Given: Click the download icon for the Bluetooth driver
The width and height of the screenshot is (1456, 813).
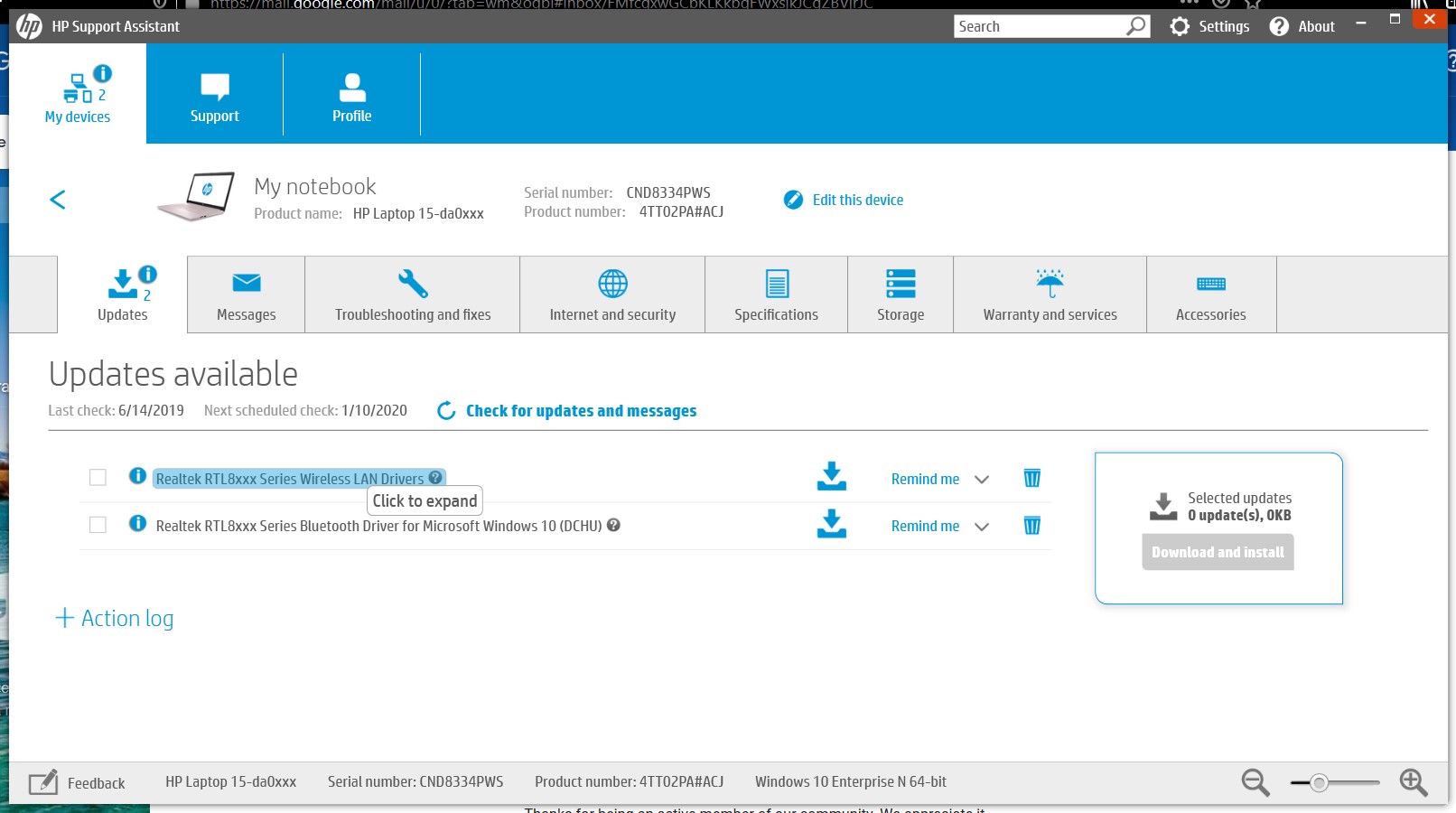Looking at the screenshot, I should pos(831,525).
